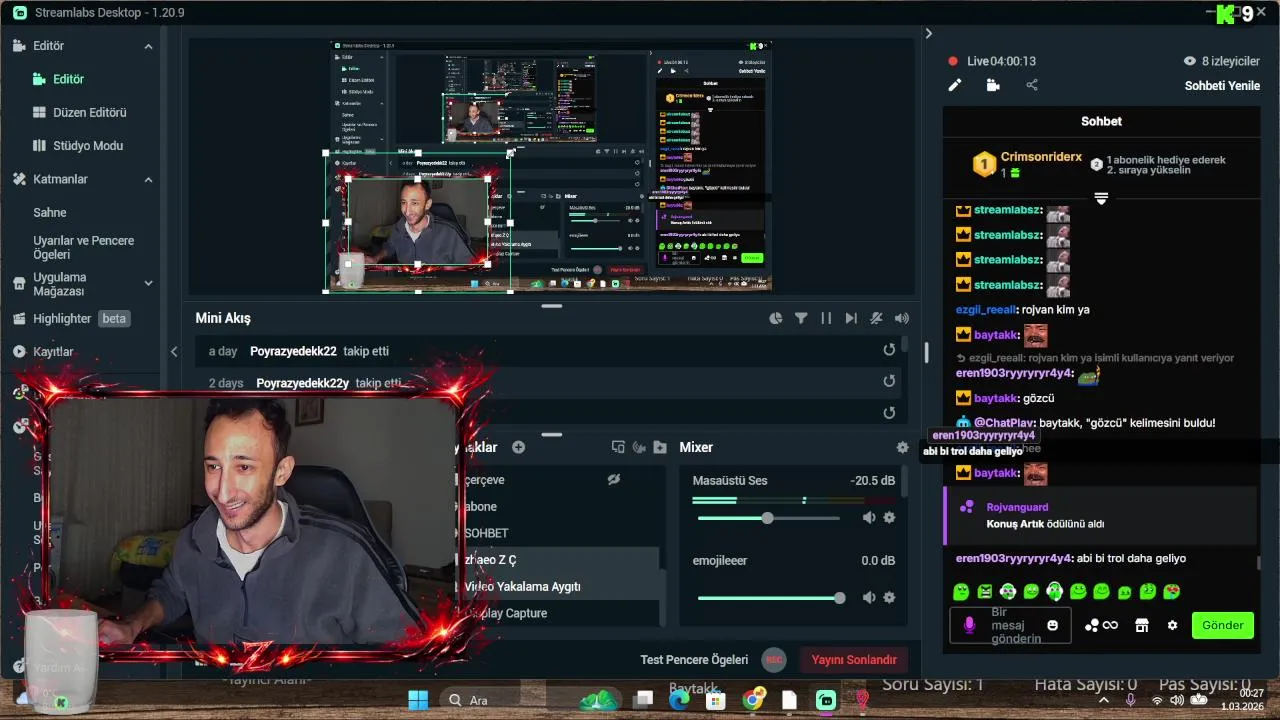
Task: Adjust the Masaüstü Ses volume slider
Action: click(768, 518)
